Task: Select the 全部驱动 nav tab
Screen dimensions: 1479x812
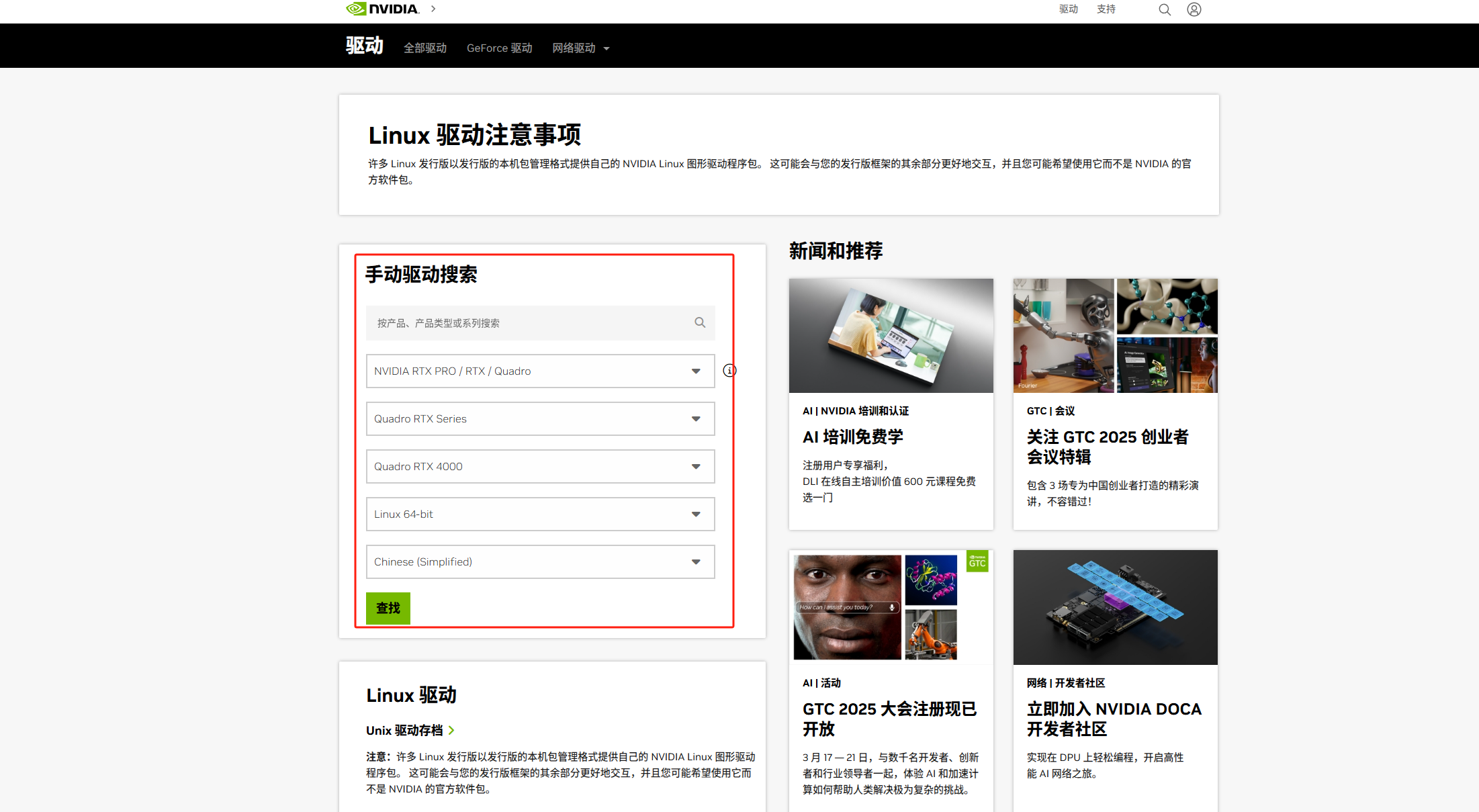Action: point(424,48)
